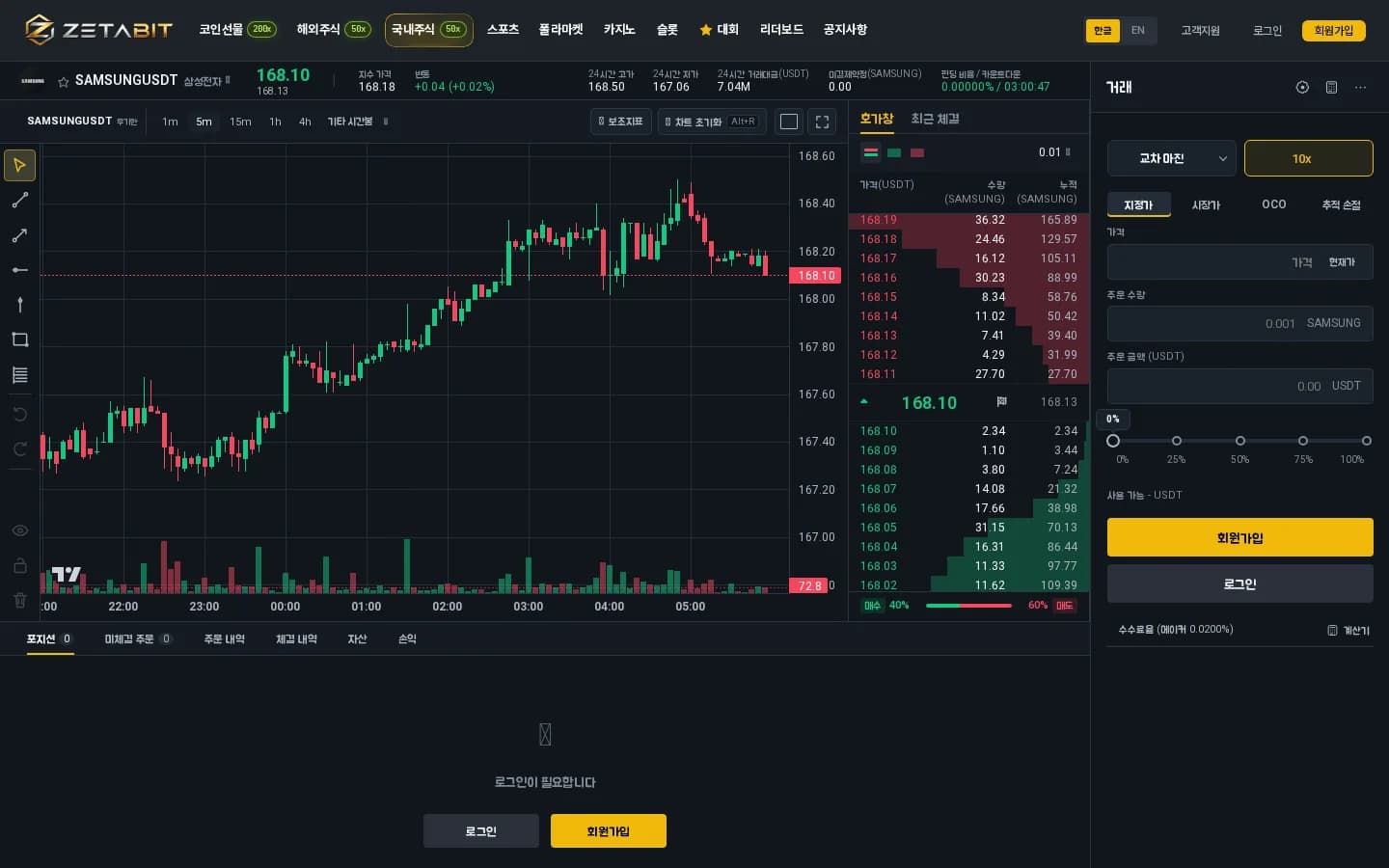Screen dimensions: 1389x868
Task: Open 고객지원 support link
Action: [1200, 31]
